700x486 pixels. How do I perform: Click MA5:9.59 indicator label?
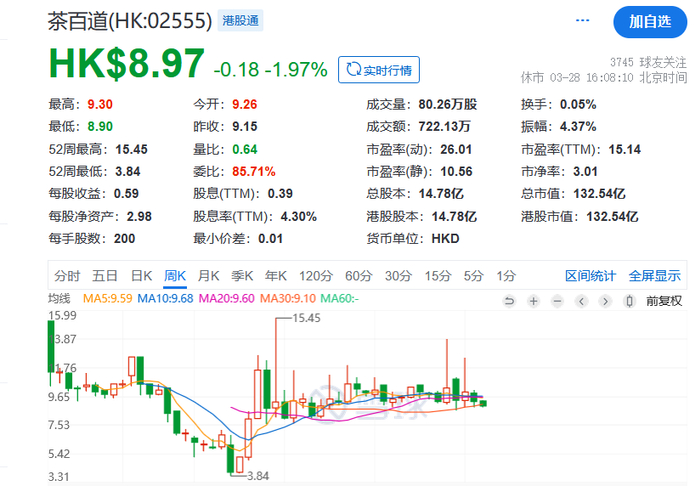(108, 298)
